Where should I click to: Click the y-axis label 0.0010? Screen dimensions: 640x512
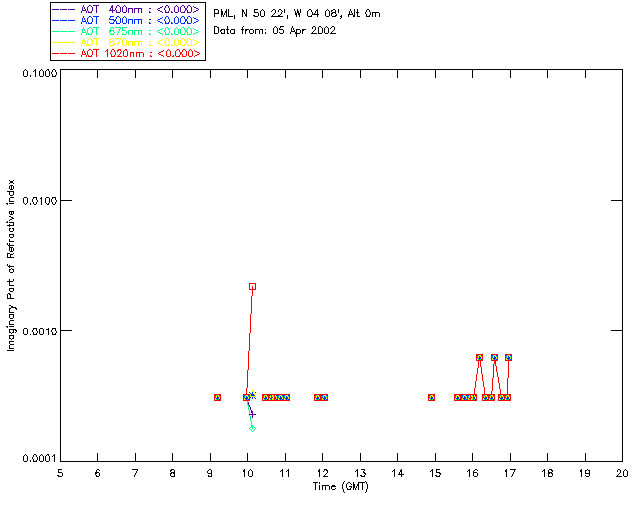tap(40, 331)
